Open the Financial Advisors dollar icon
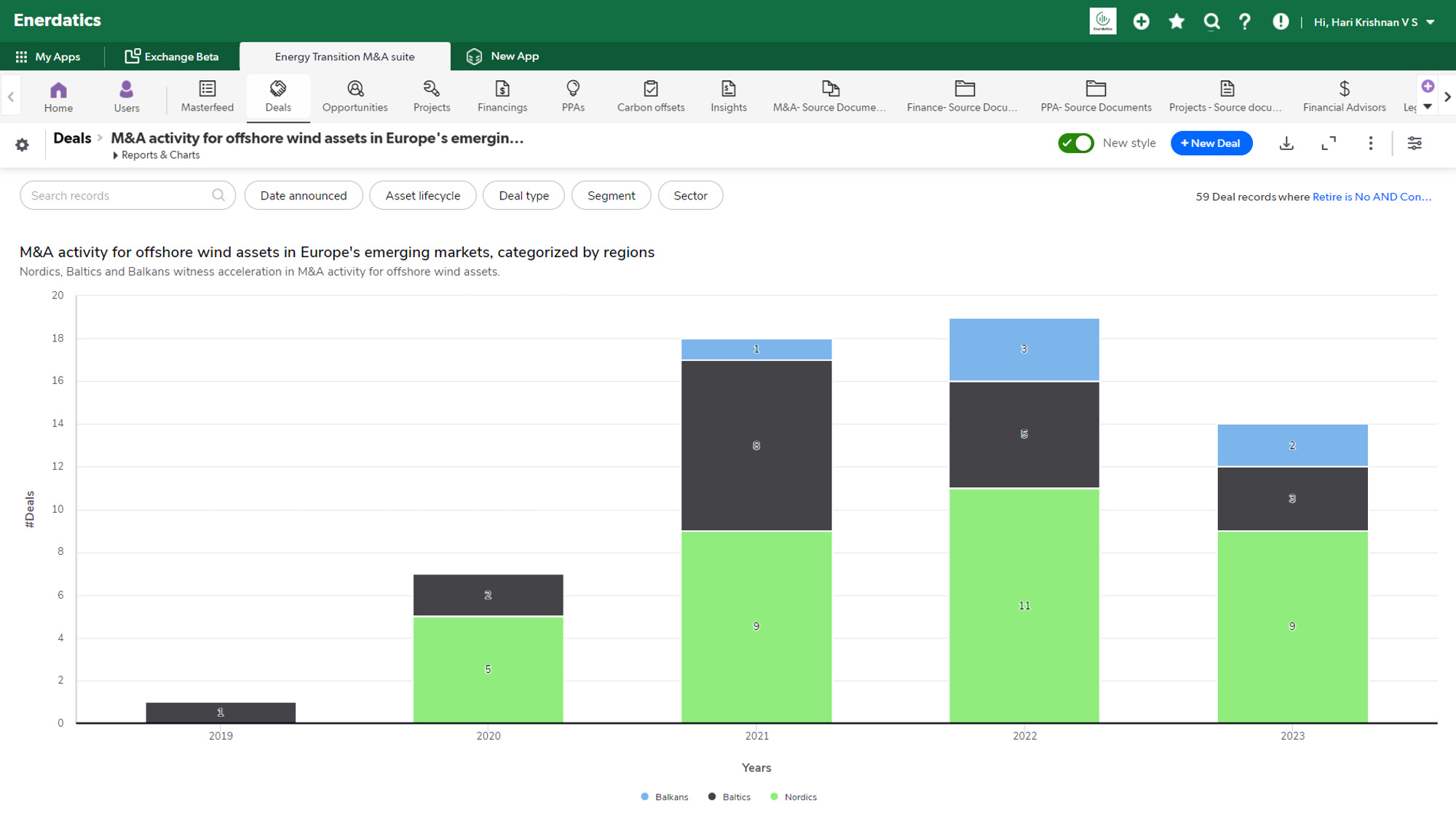Image resolution: width=1456 pixels, height=817 pixels. [x=1344, y=89]
